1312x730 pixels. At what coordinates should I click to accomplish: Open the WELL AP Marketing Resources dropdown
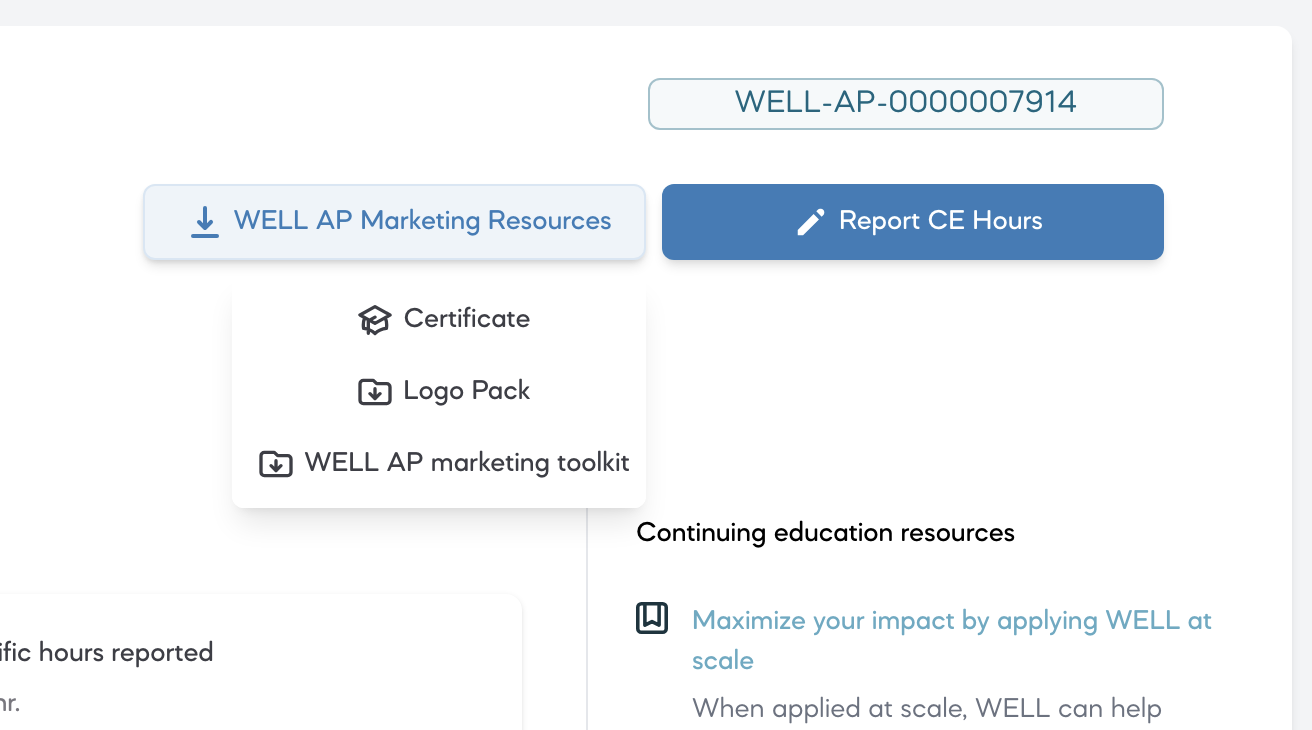click(394, 222)
